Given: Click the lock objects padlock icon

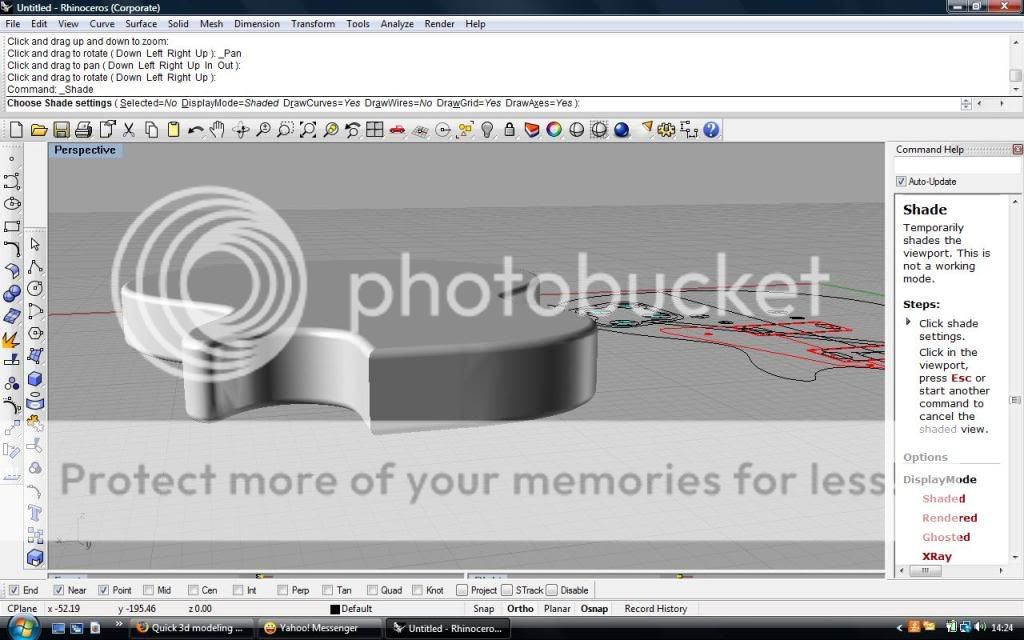Looking at the screenshot, I should tap(509, 130).
